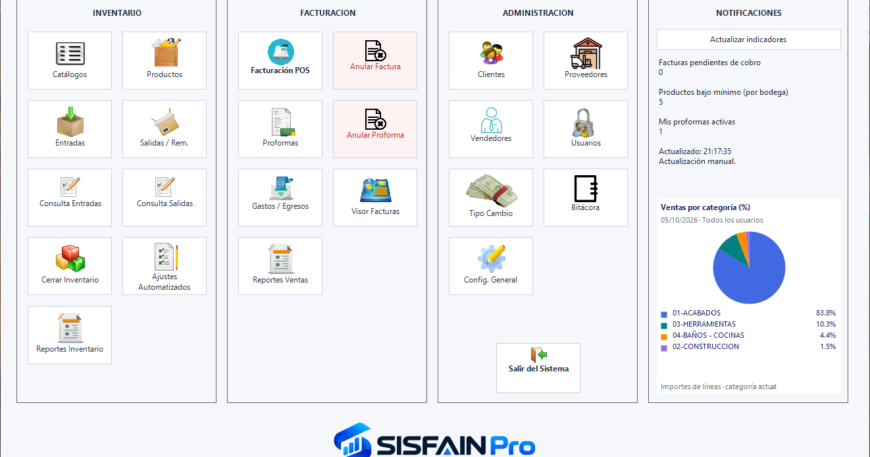Viewport: 870px width, 457px height.
Task: Click the purple 02-CONSTRUCCION legend swatch
Action: (x=664, y=347)
